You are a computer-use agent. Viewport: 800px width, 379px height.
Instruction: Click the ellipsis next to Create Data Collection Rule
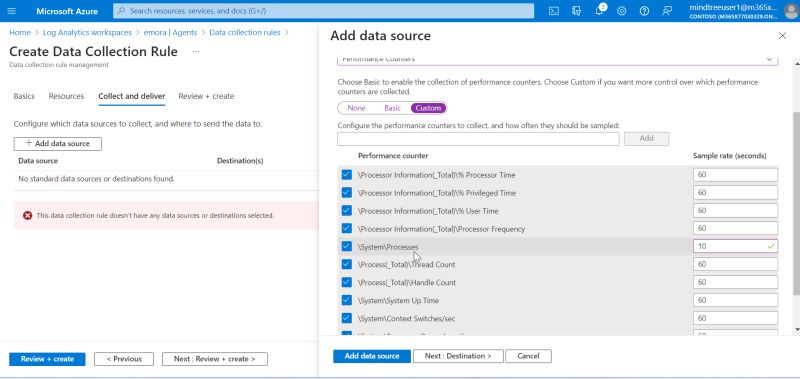click(x=196, y=52)
